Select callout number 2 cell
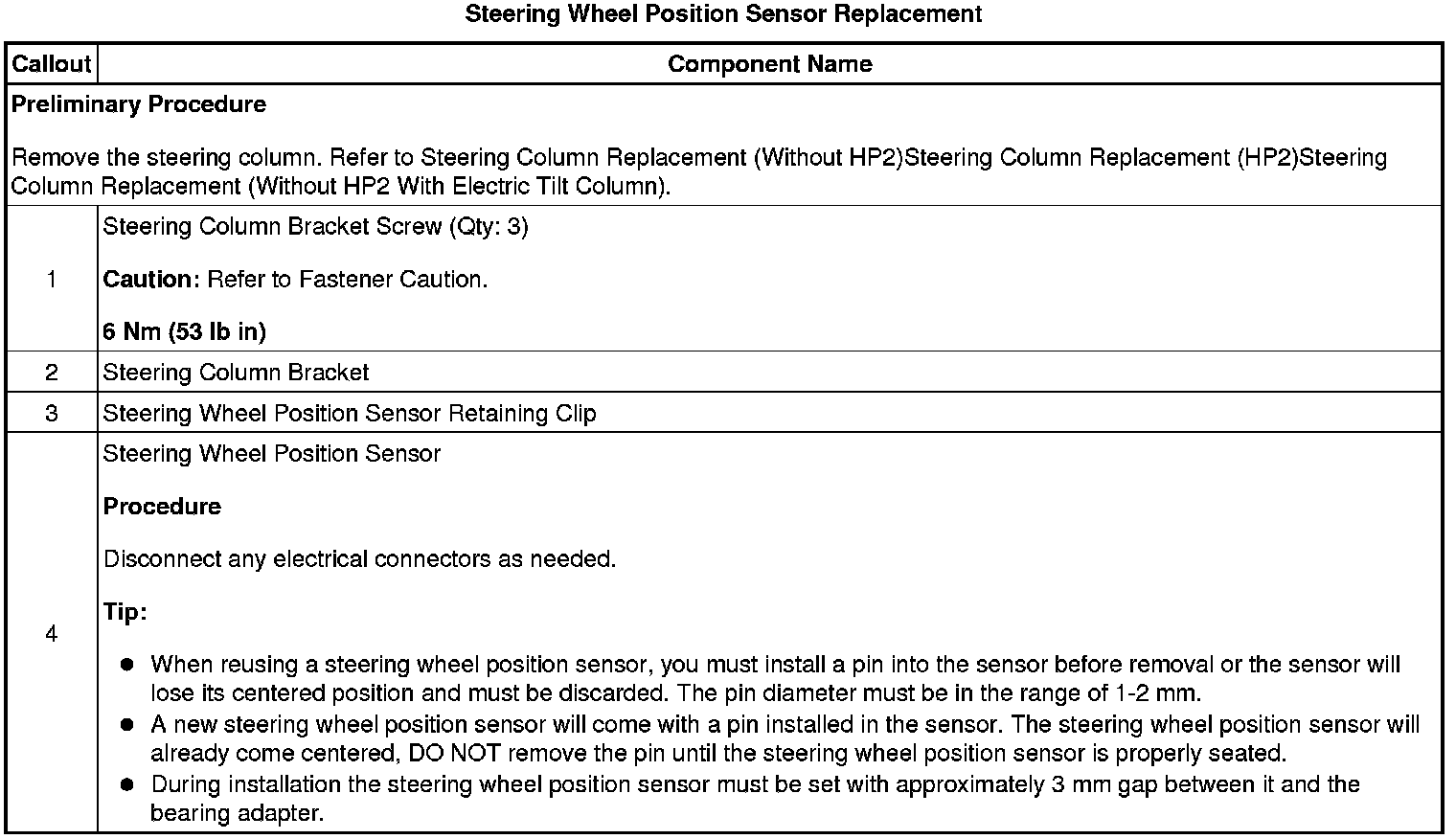This screenshot has height=839, width=1456. pyautogui.click(x=51, y=373)
